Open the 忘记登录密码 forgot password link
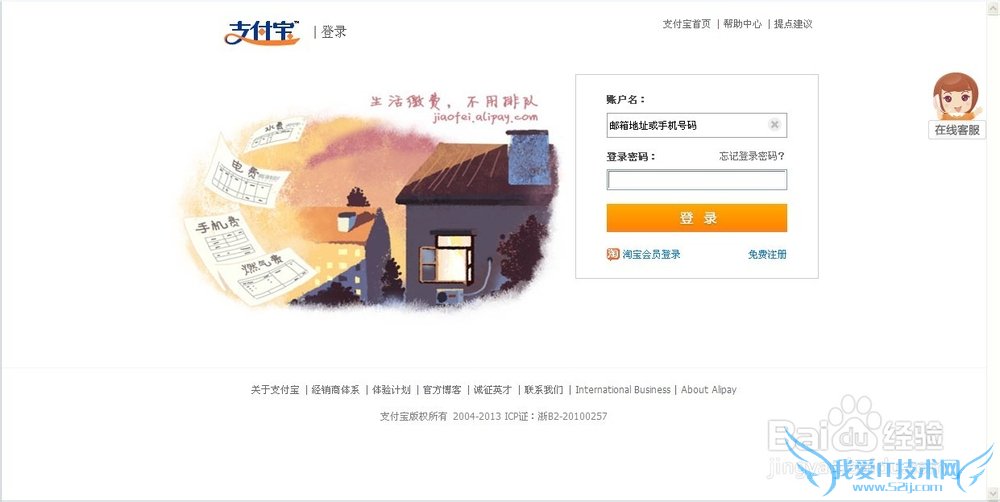This screenshot has height=502, width=1000. [x=752, y=156]
